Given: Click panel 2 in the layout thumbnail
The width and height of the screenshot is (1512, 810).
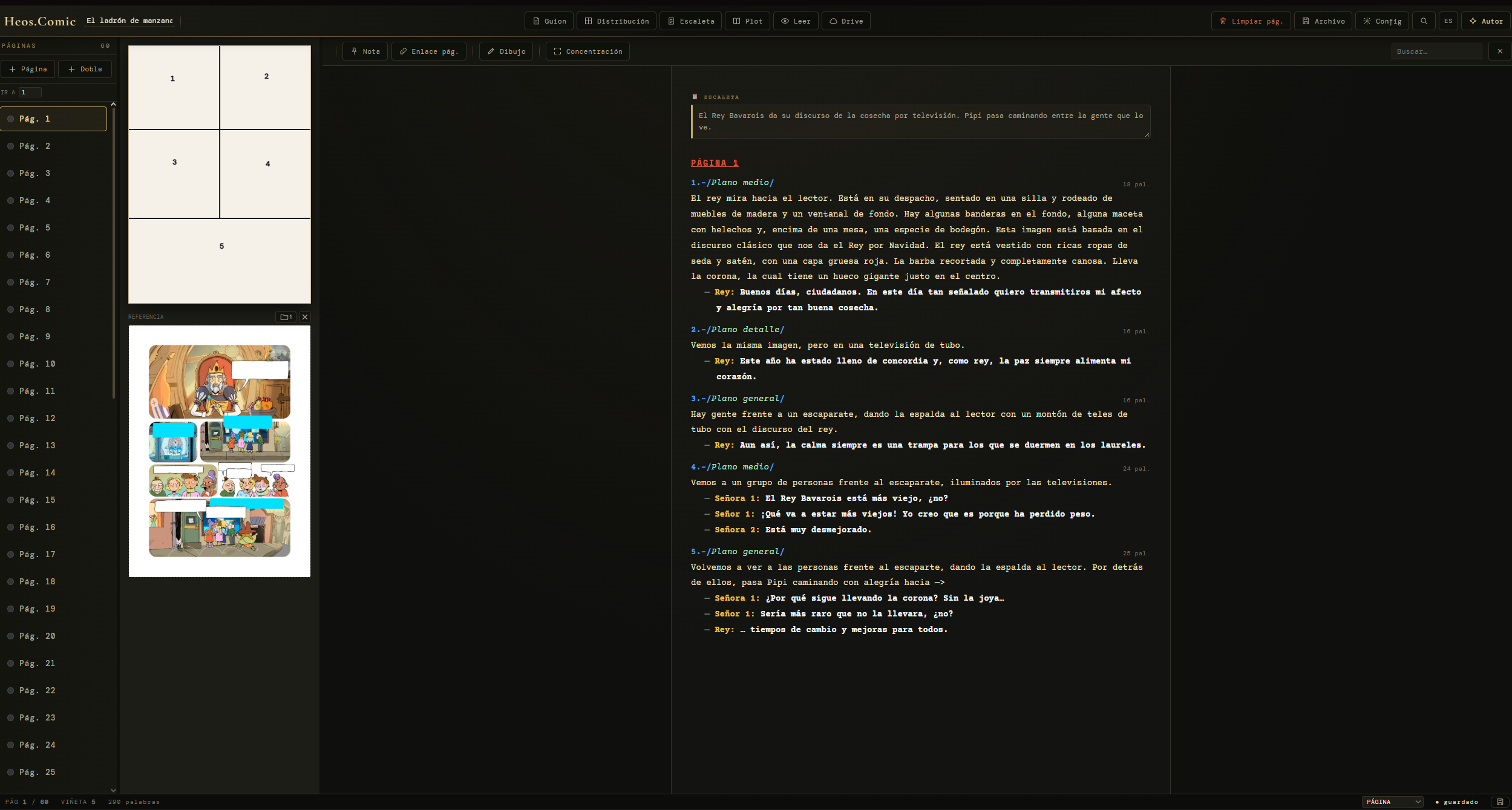Looking at the screenshot, I should click(266, 87).
